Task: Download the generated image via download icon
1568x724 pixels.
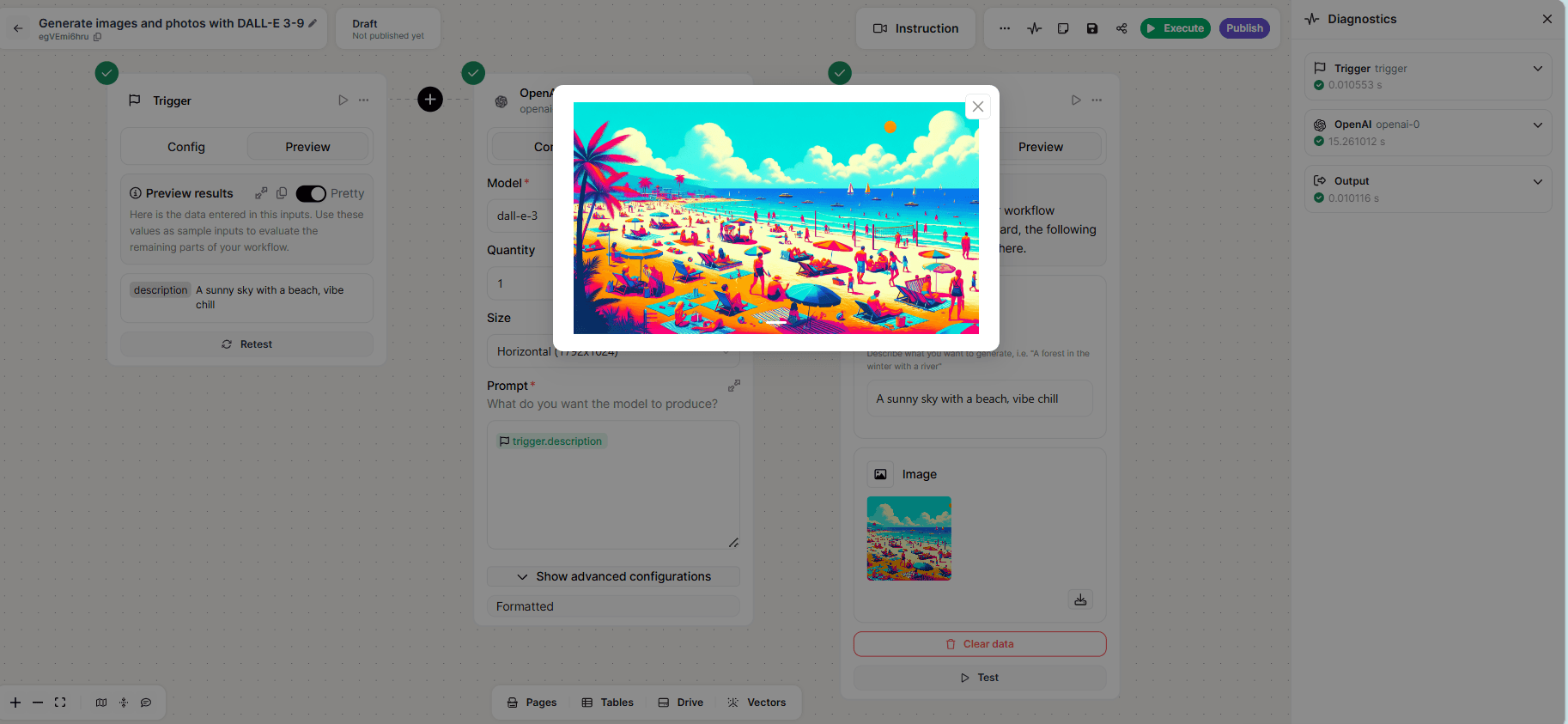Action: [1080, 599]
